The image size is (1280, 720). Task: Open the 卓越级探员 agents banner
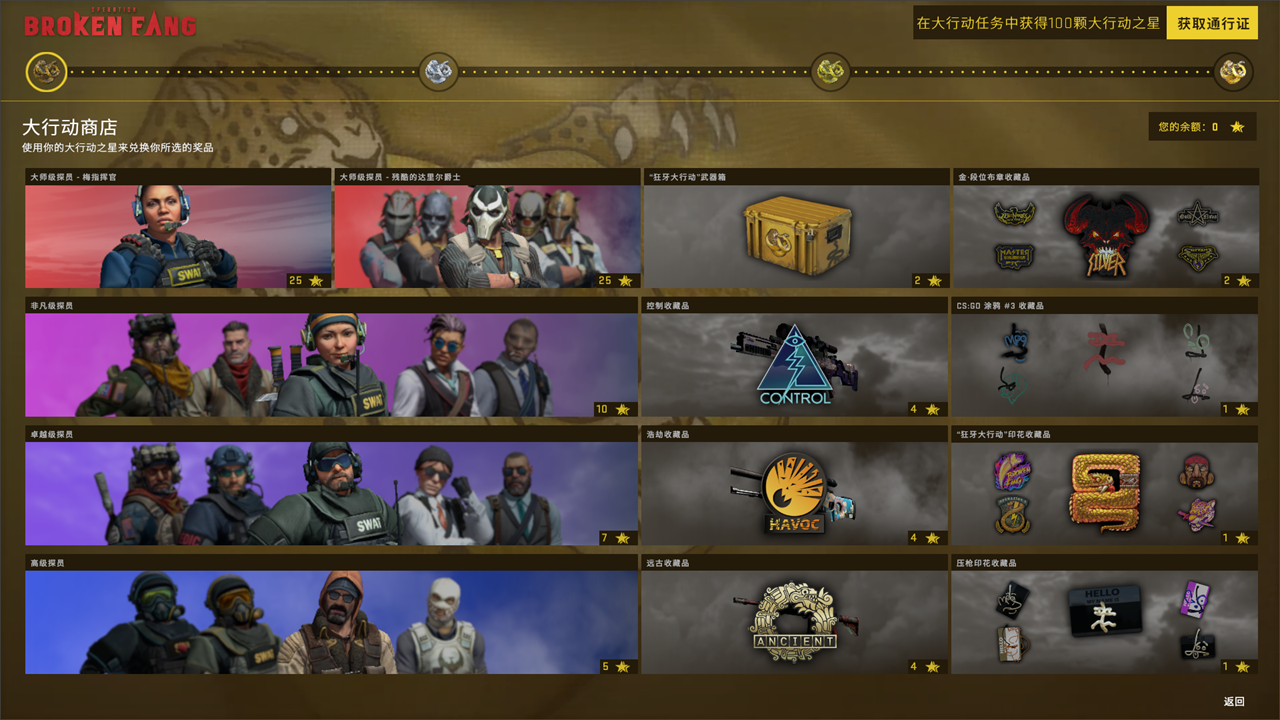(332, 486)
